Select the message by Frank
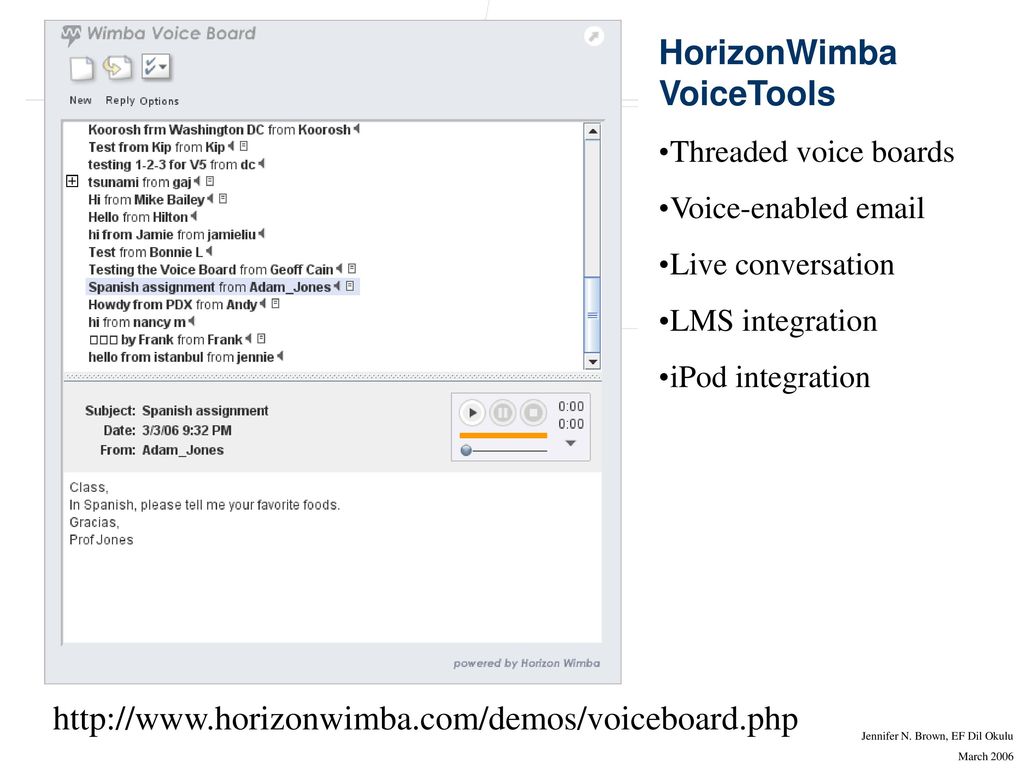 [176, 340]
